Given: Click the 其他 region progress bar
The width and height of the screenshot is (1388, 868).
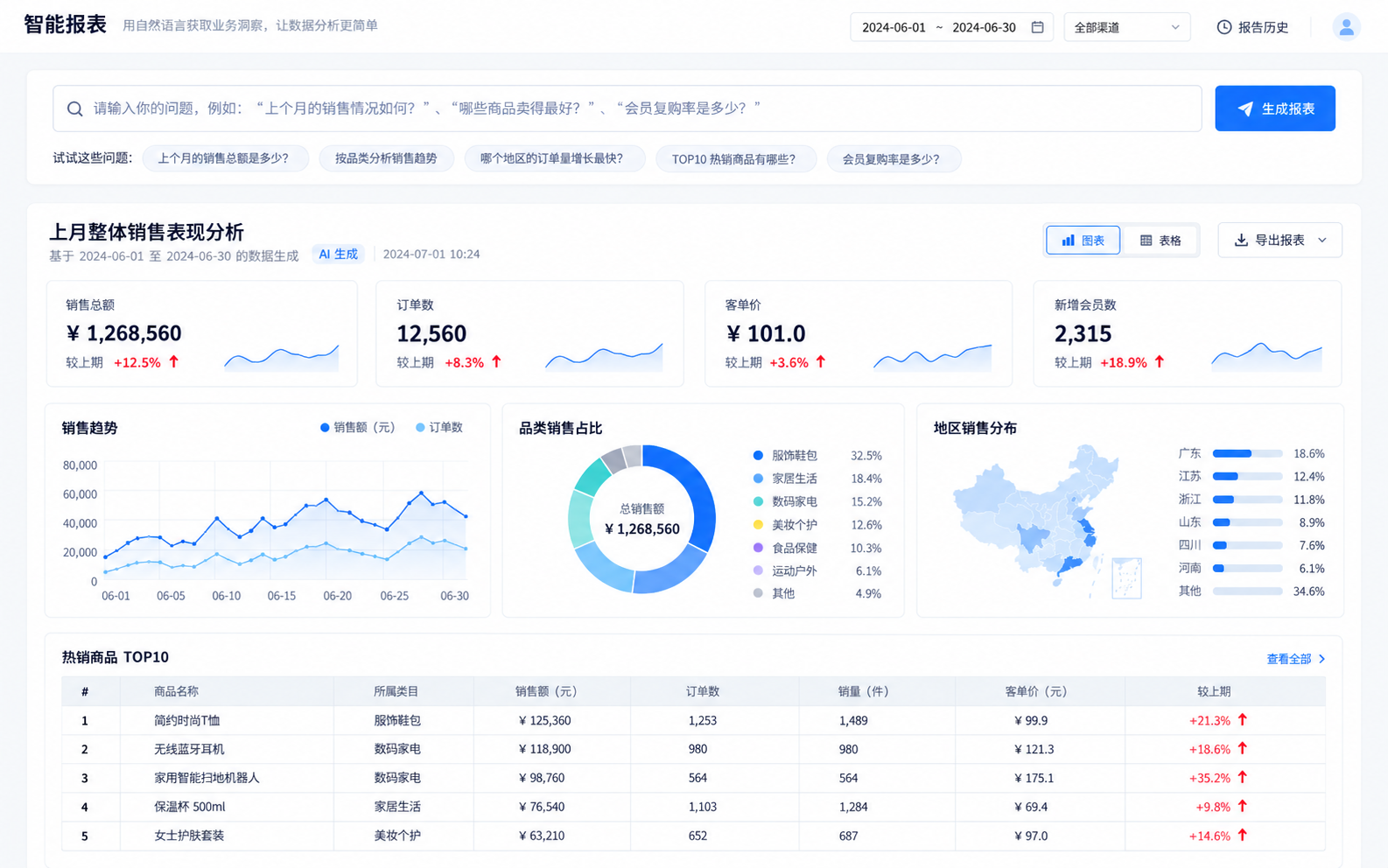Looking at the screenshot, I should click(x=1247, y=591).
